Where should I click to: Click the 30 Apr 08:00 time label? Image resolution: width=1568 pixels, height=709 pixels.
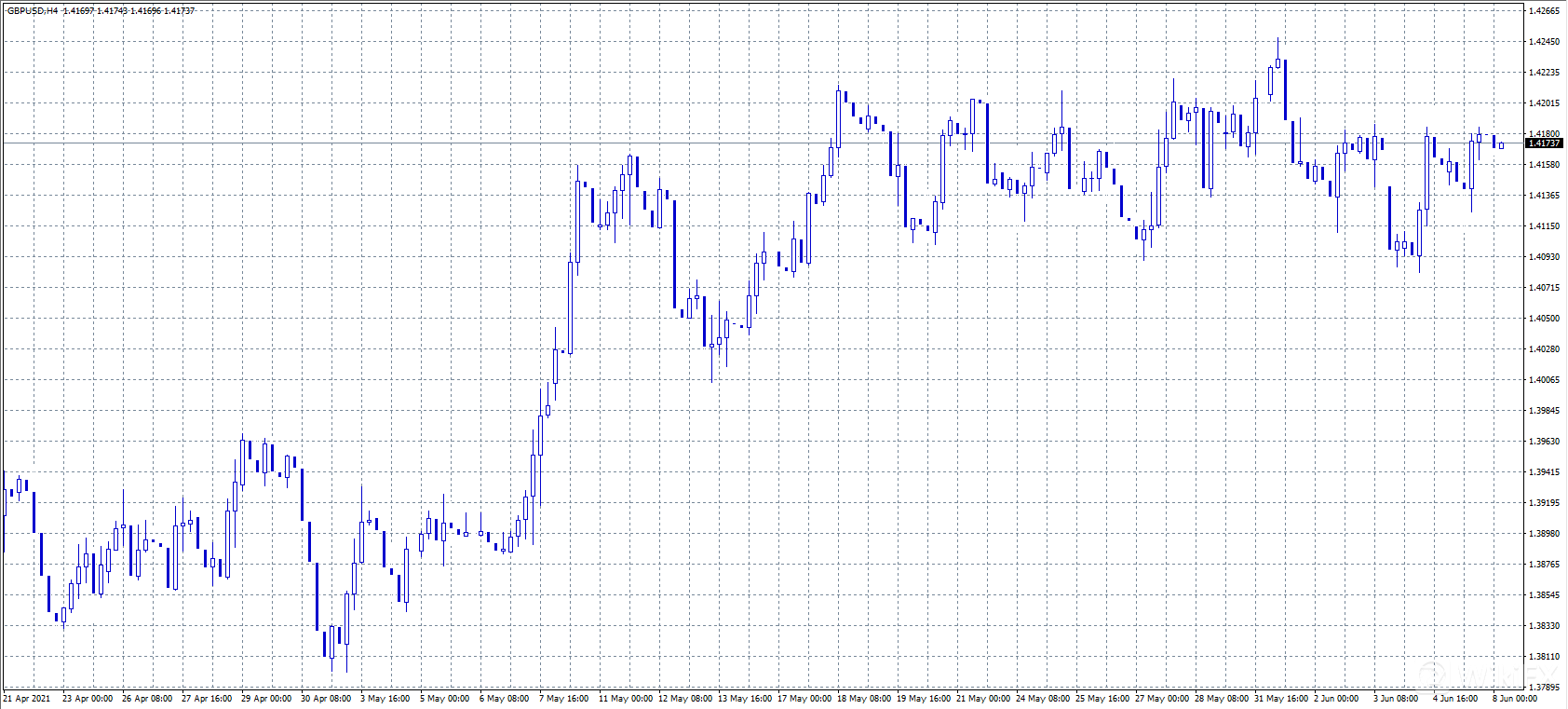[326, 699]
